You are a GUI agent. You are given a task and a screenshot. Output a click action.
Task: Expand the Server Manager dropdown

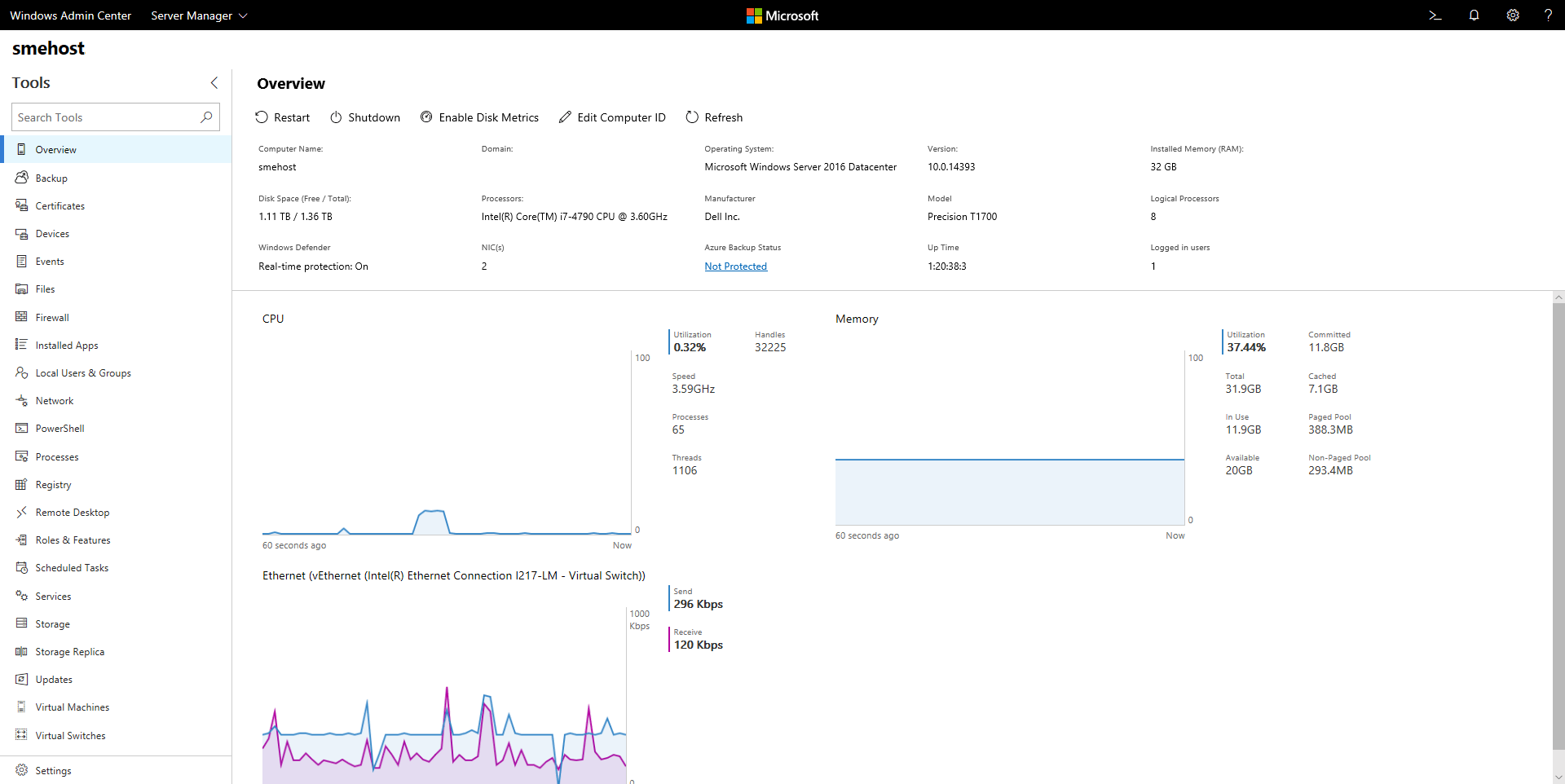pyautogui.click(x=198, y=15)
